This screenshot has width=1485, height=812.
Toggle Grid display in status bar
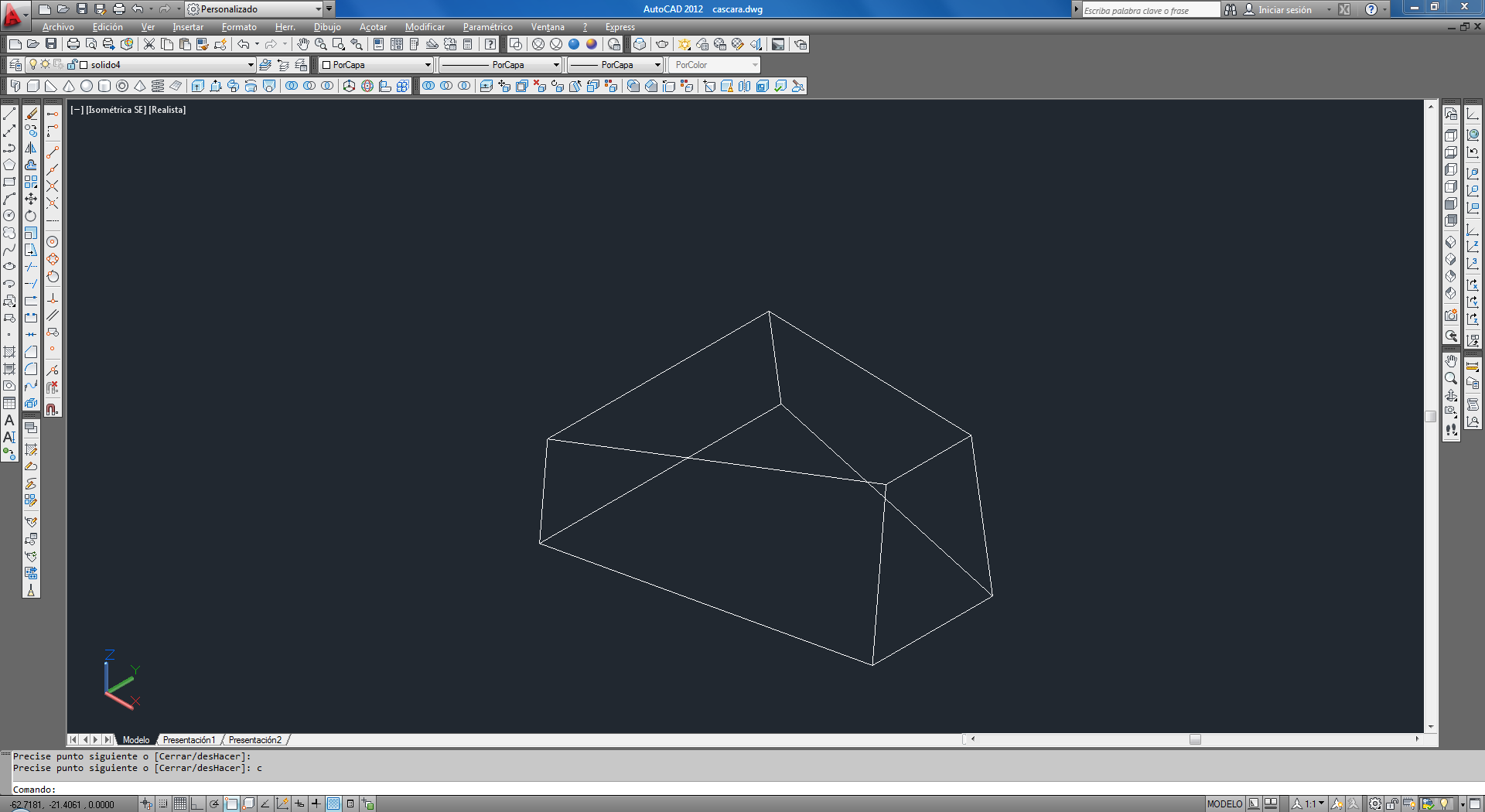click(x=180, y=804)
